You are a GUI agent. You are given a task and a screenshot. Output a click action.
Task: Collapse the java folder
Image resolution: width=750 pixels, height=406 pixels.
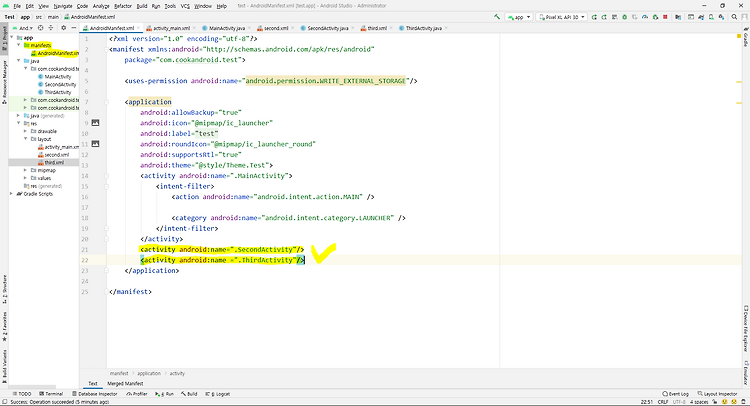coord(19,61)
